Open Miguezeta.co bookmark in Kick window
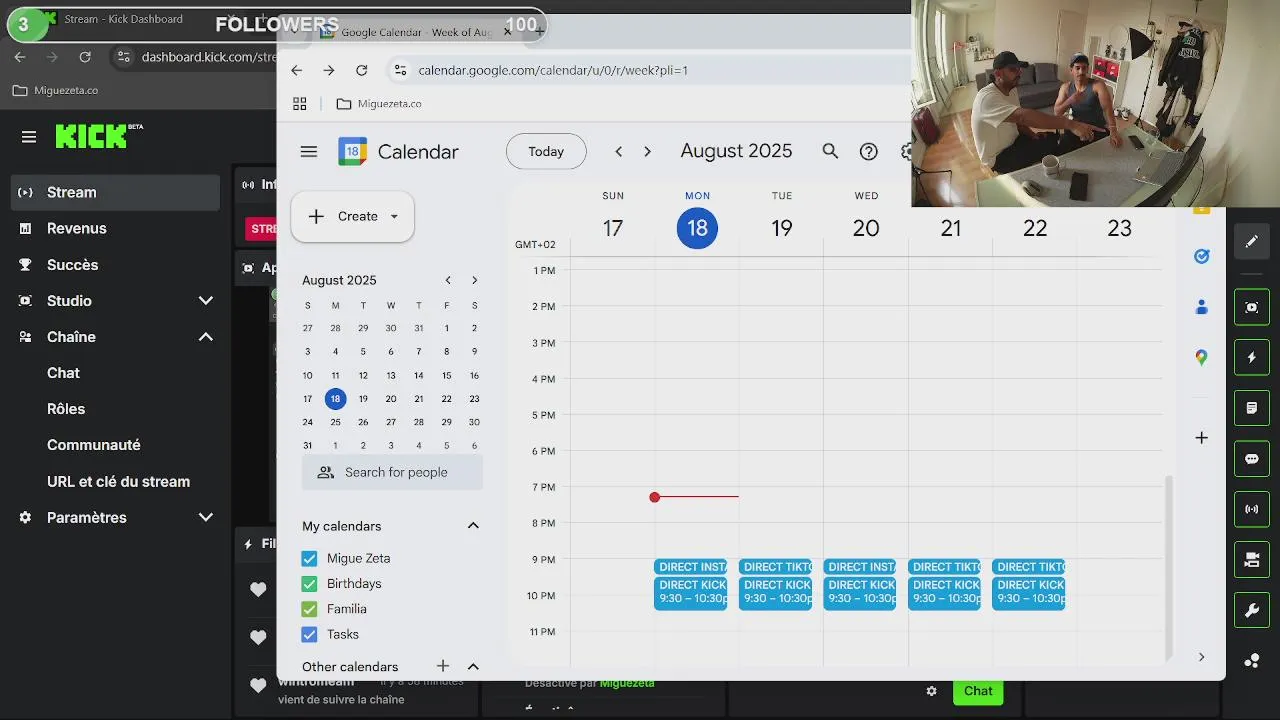Image resolution: width=1280 pixels, height=720 pixels. [x=55, y=90]
